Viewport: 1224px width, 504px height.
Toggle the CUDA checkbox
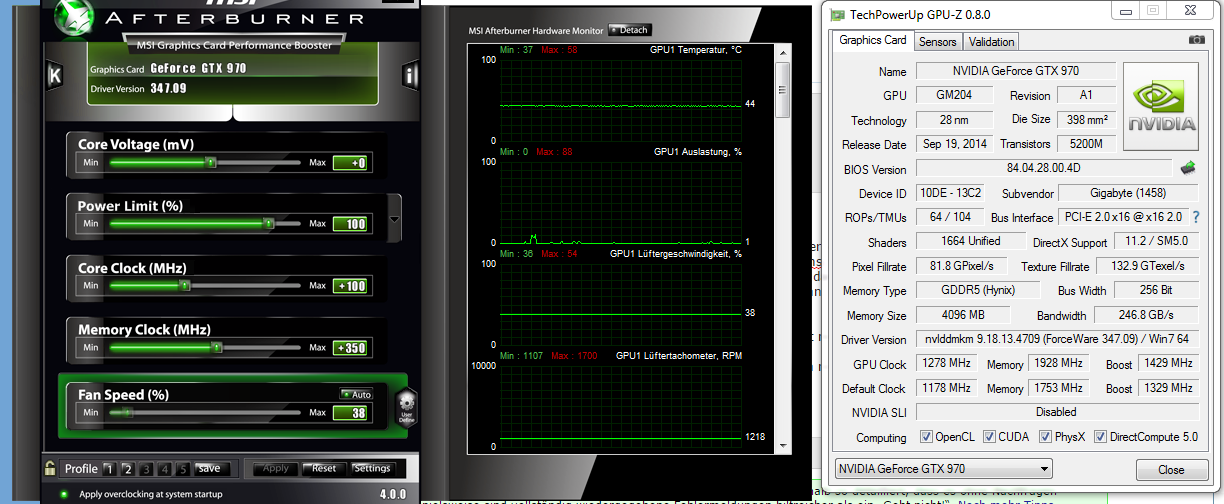[990, 438]
